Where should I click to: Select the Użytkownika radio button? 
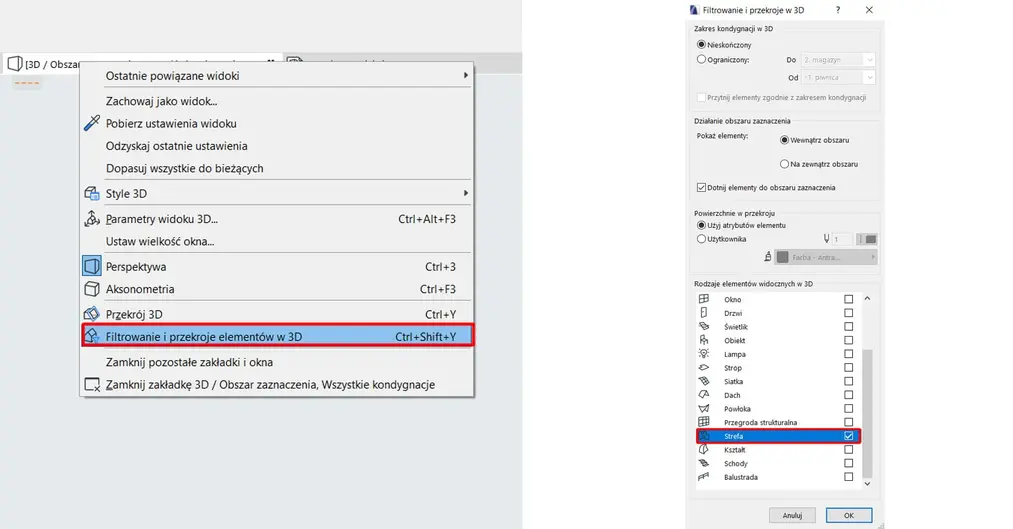tap(701, 239)
